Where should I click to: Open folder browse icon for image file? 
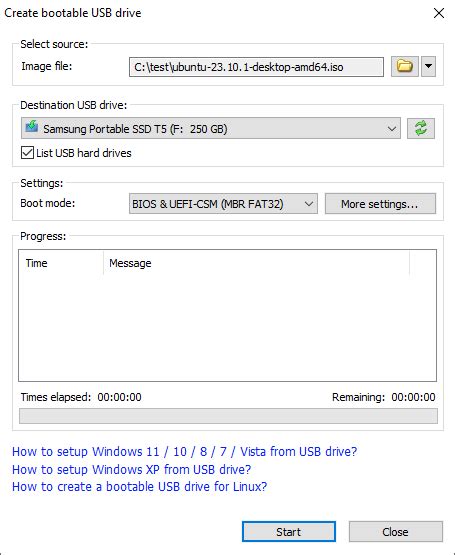pyautogui.click(x=405, y=66)
